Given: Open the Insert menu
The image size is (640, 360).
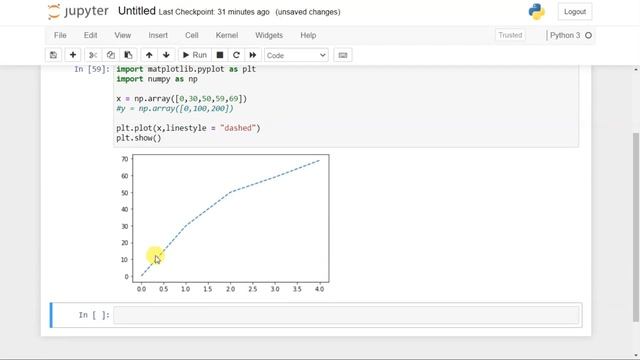Looking at the screenshot, I should point(158,36).
